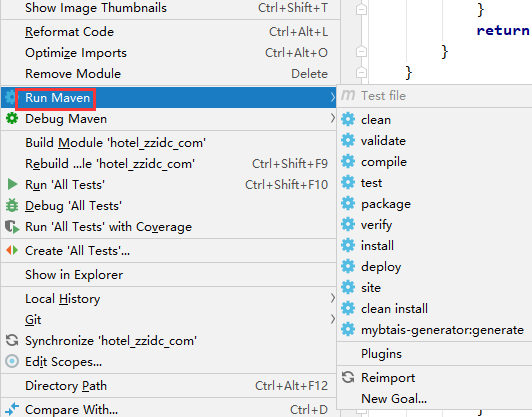This screenshot has width=532, height=417.
Task: Click the gear icon beside clean goal
Action: 348,119
